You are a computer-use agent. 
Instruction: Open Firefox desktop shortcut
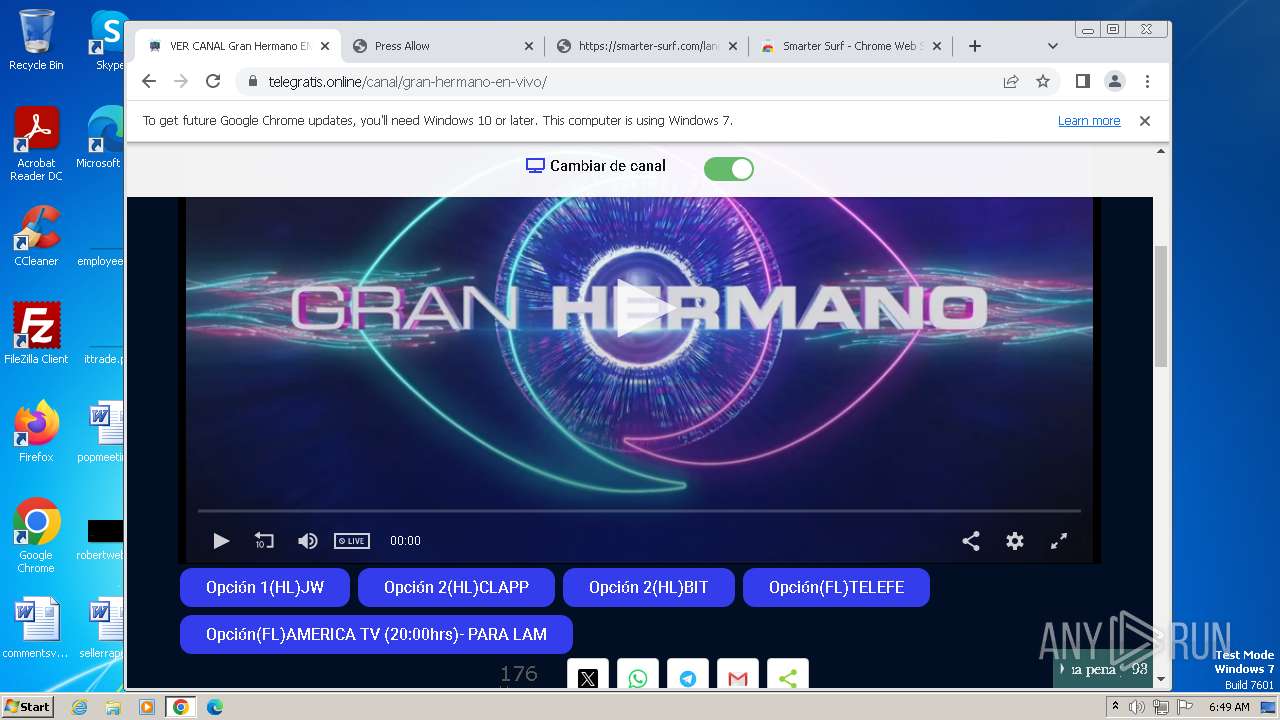36,432
